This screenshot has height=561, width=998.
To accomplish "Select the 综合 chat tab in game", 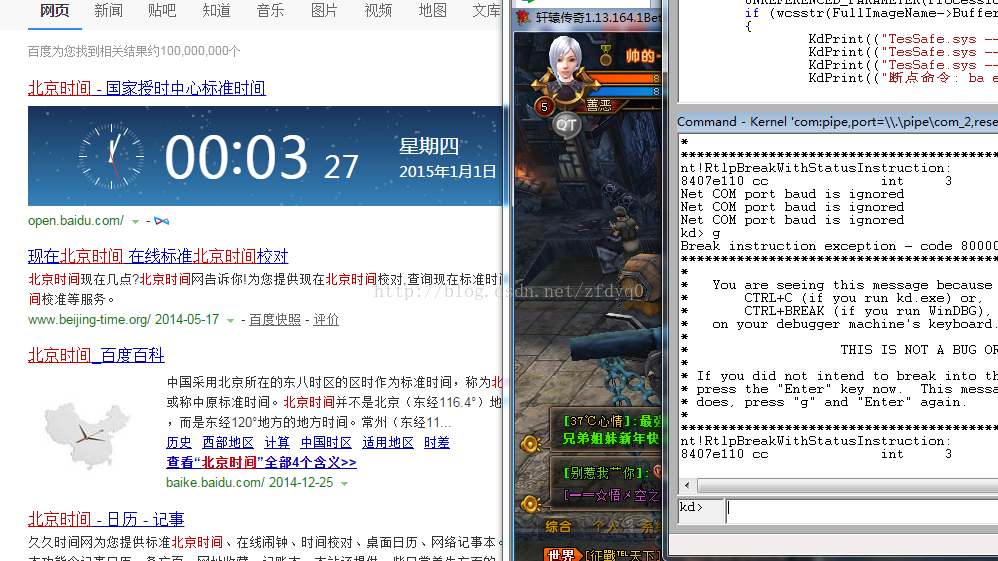I will (x=558, y=527).
